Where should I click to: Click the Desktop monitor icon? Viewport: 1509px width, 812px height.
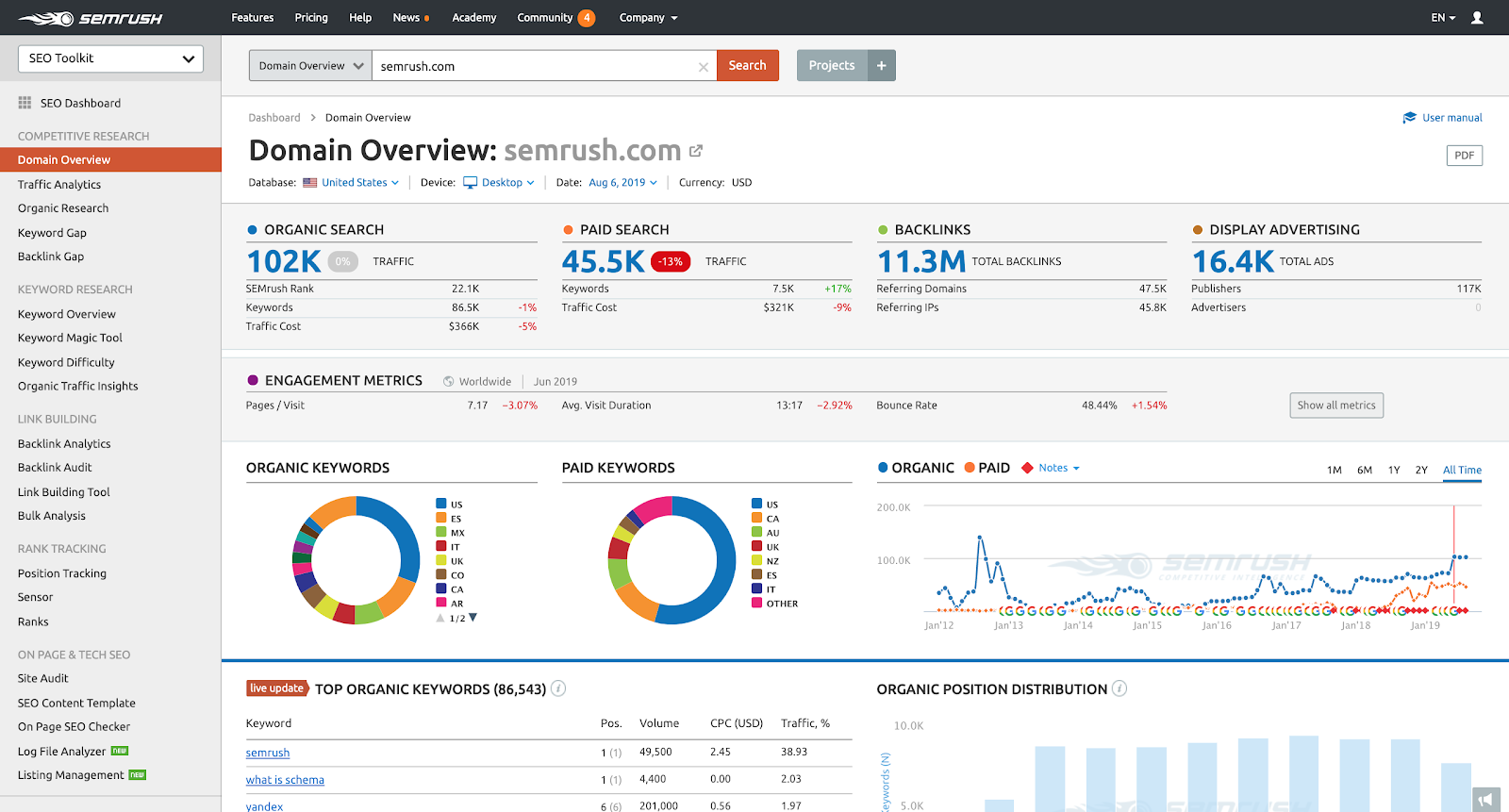tap(471, 183)
